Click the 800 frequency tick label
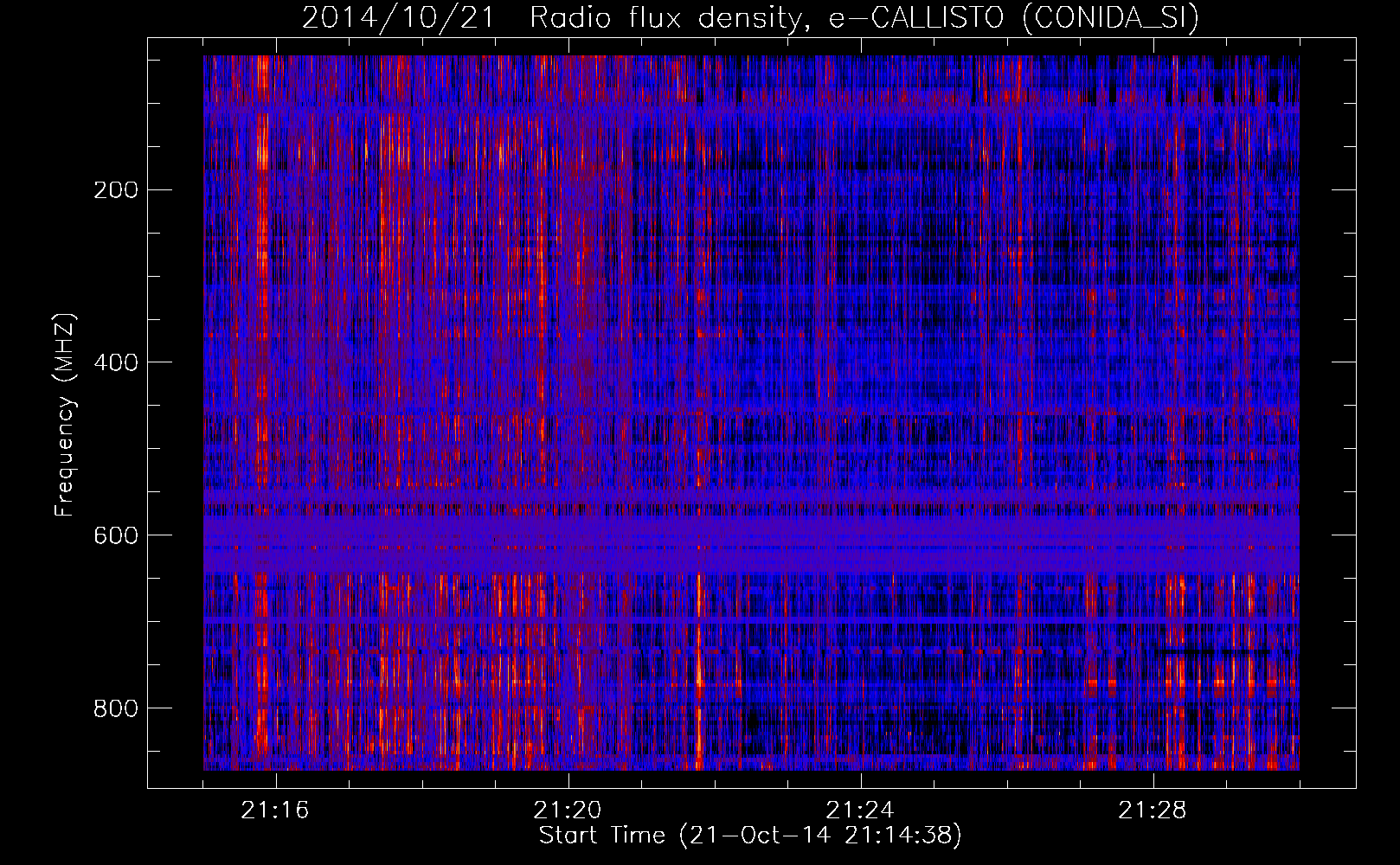The height and width of the screenshot is (865, 1400). [x=116, y=708]
